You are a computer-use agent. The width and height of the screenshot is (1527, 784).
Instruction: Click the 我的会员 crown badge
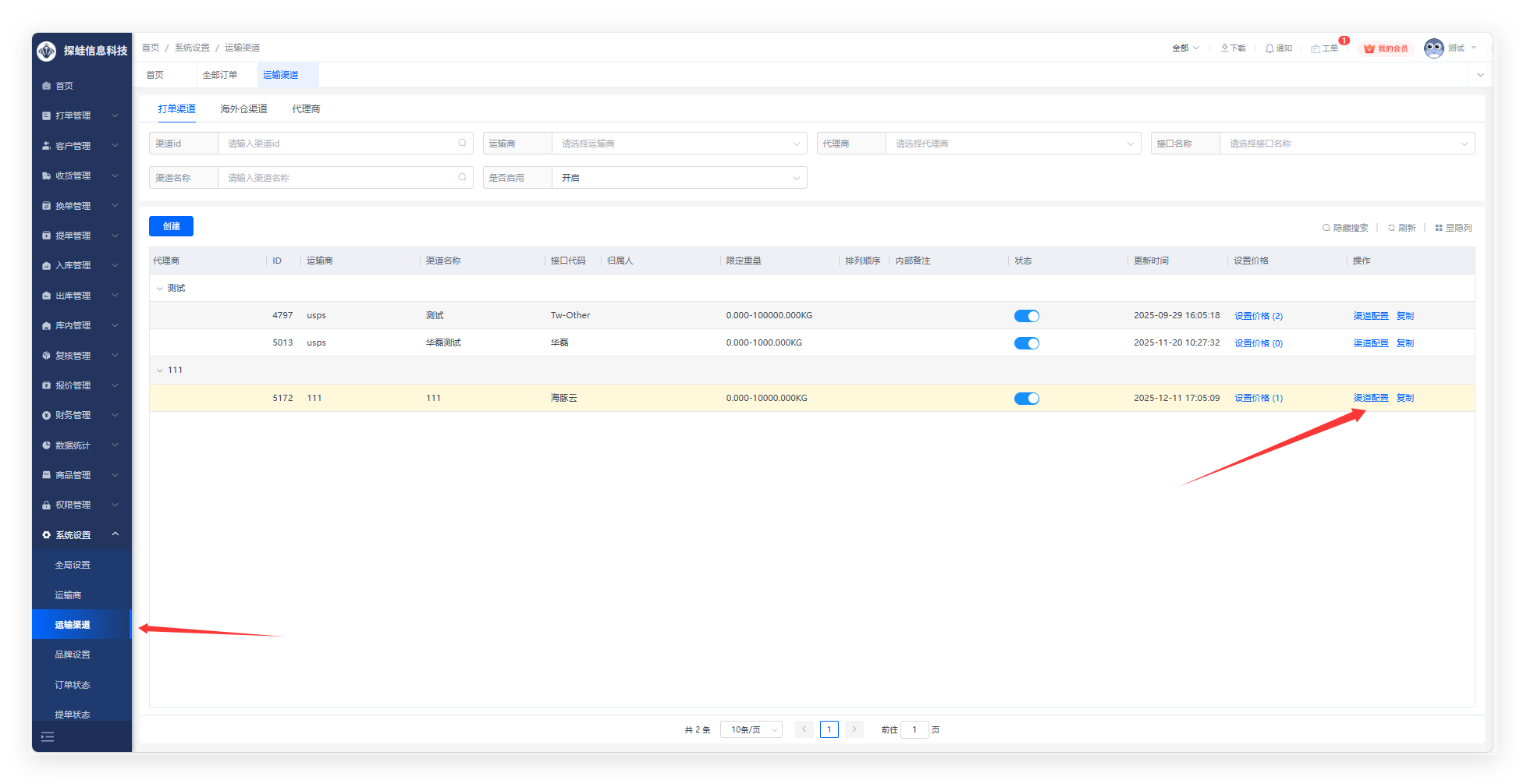click(1369, 48)
